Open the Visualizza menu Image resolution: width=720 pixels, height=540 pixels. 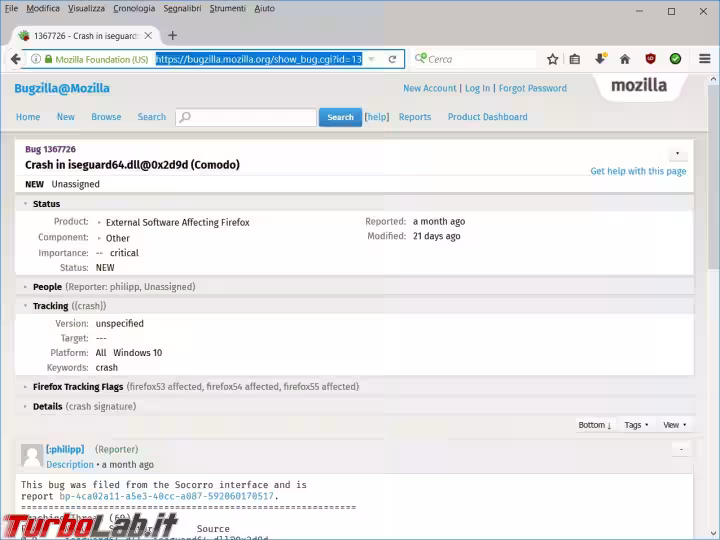tap(86, 8)
